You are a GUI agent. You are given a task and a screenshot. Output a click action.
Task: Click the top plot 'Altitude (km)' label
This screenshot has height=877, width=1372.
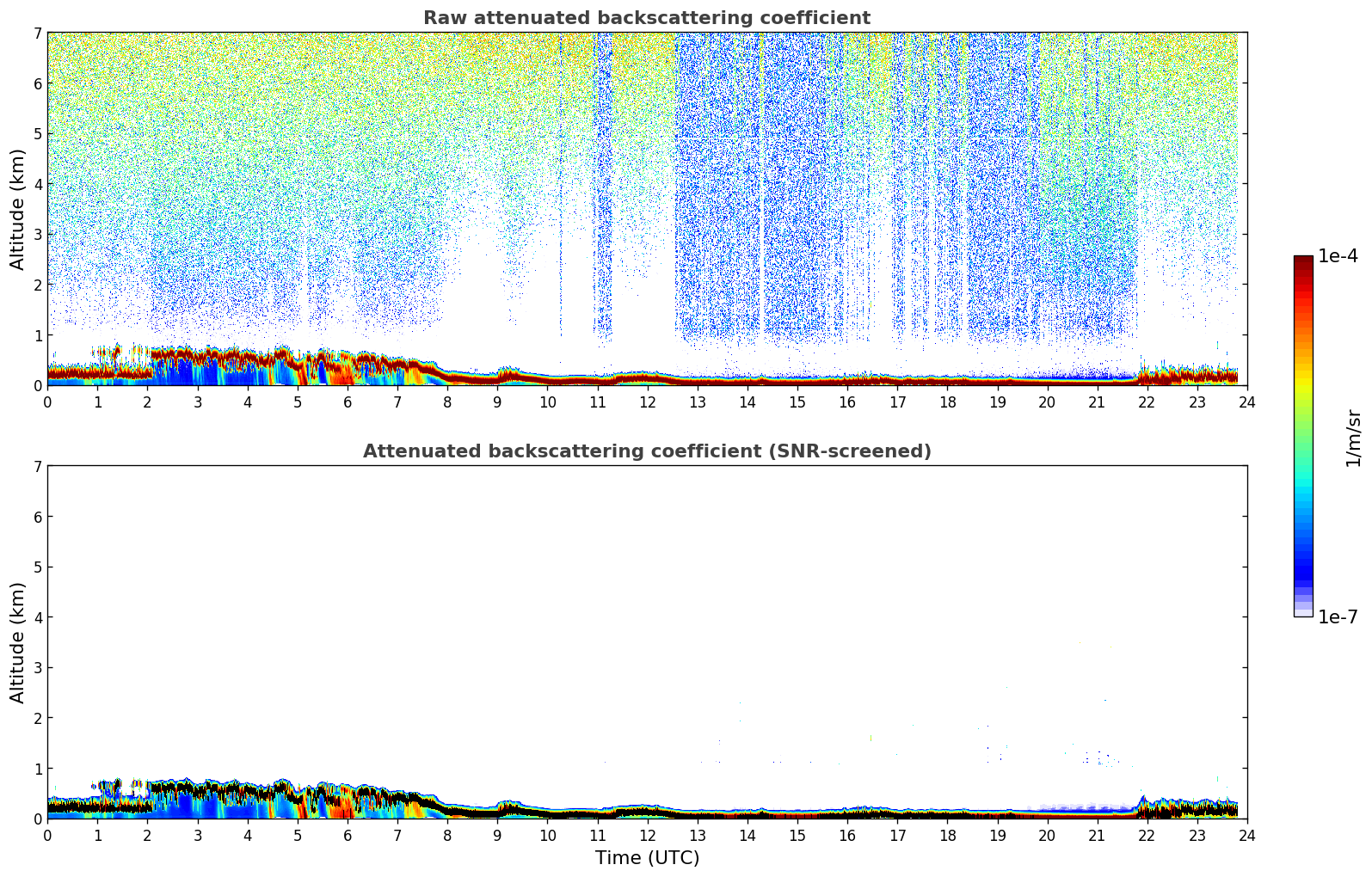pos(18,209)
